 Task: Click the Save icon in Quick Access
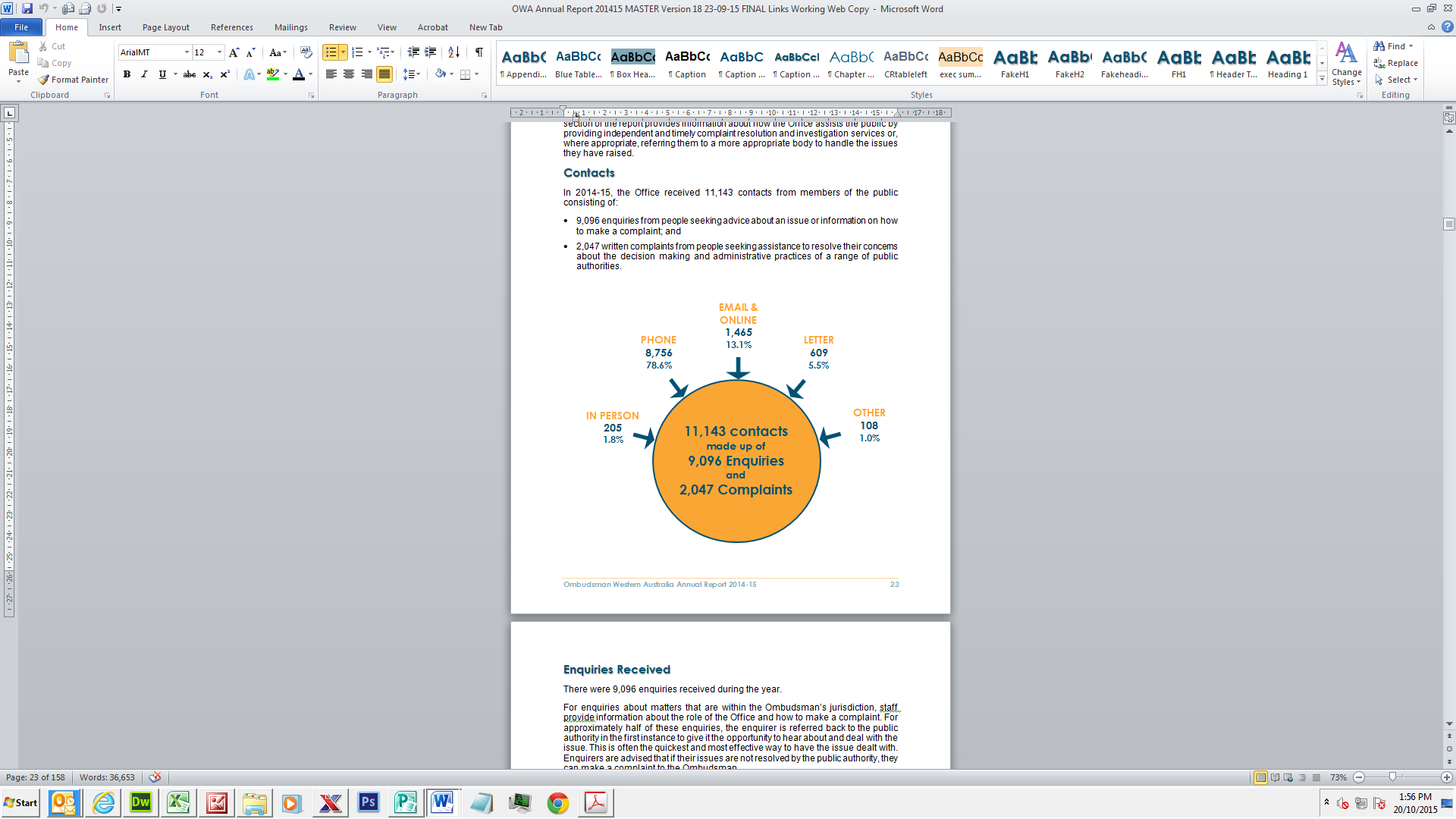(27, 8)
